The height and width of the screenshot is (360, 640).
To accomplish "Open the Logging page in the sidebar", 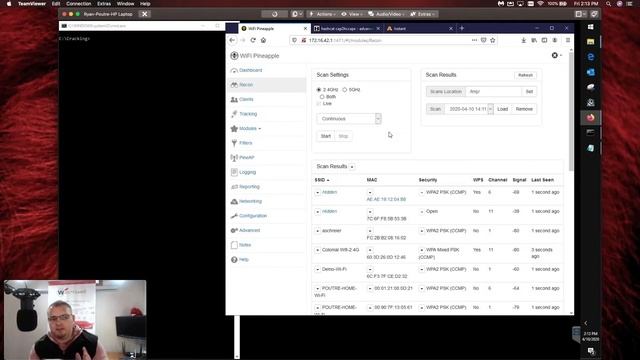I will [x=247, y=172].
